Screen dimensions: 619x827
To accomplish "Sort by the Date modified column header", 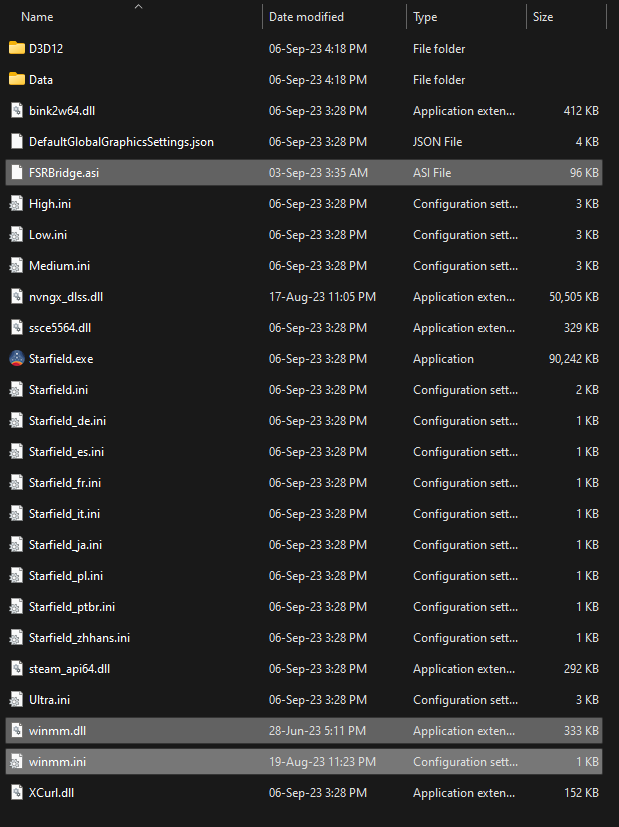I will point(306,17).
